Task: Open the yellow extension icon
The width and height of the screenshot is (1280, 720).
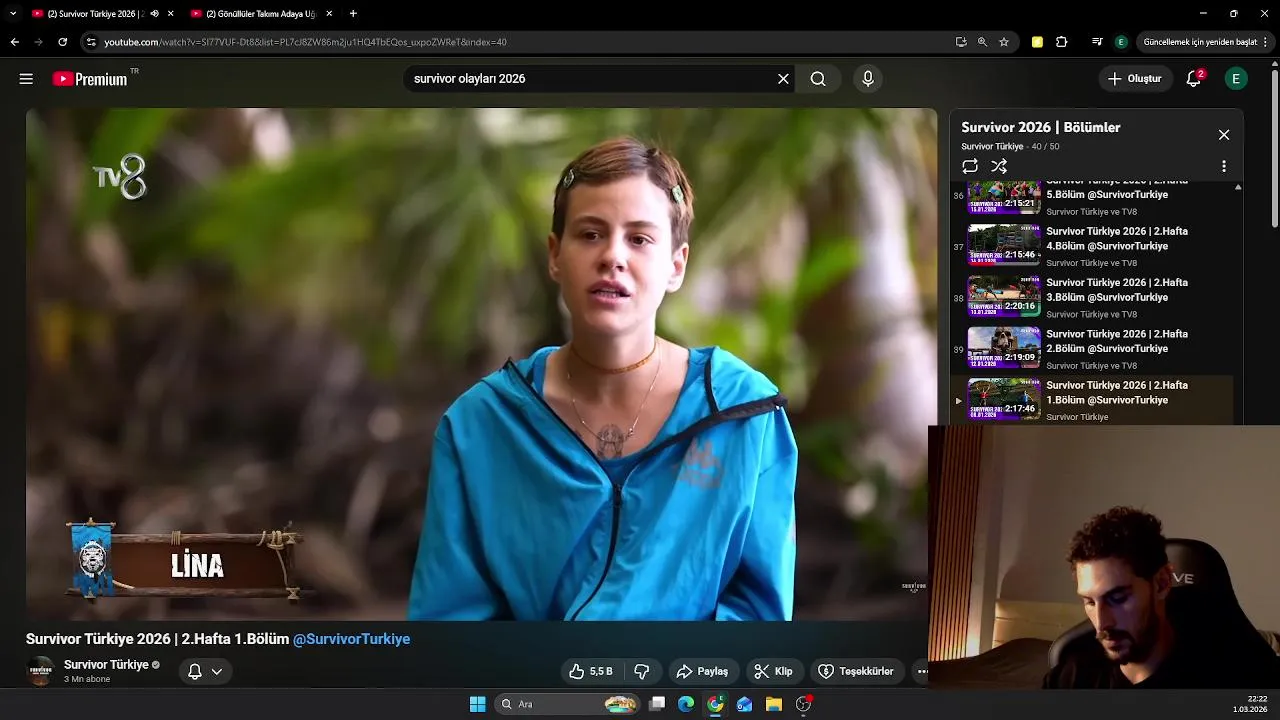Action: 1037,42
